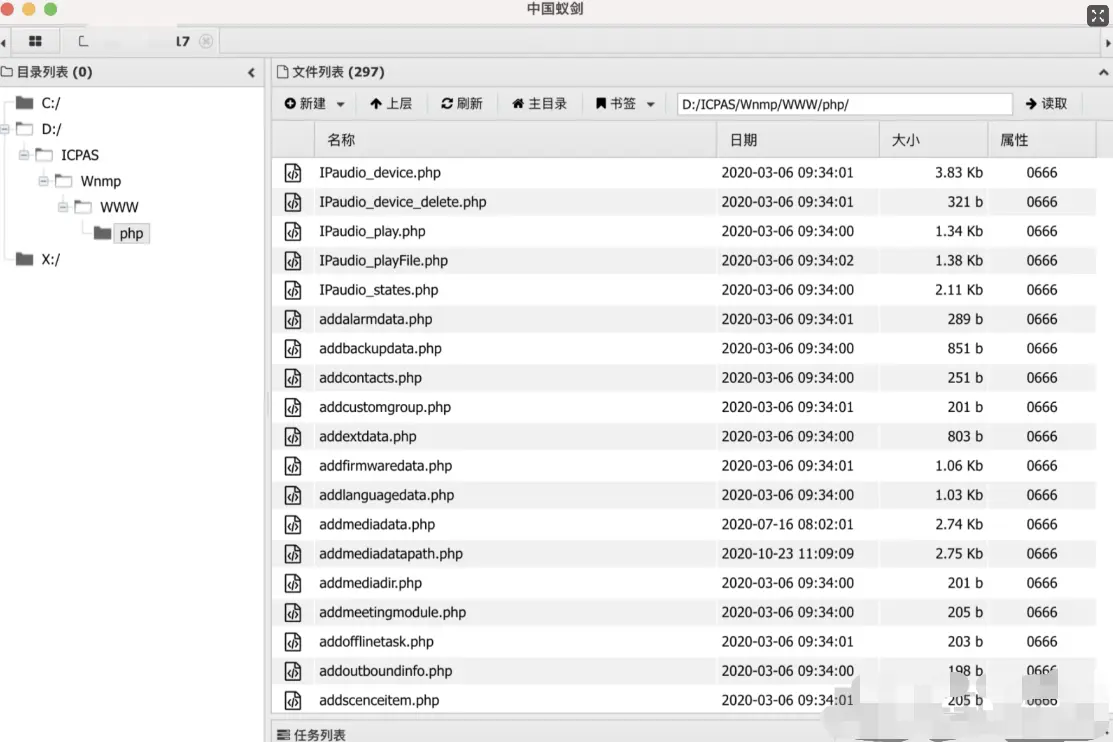
Task: Select the ICPAS folder
Action: point(80,155)
